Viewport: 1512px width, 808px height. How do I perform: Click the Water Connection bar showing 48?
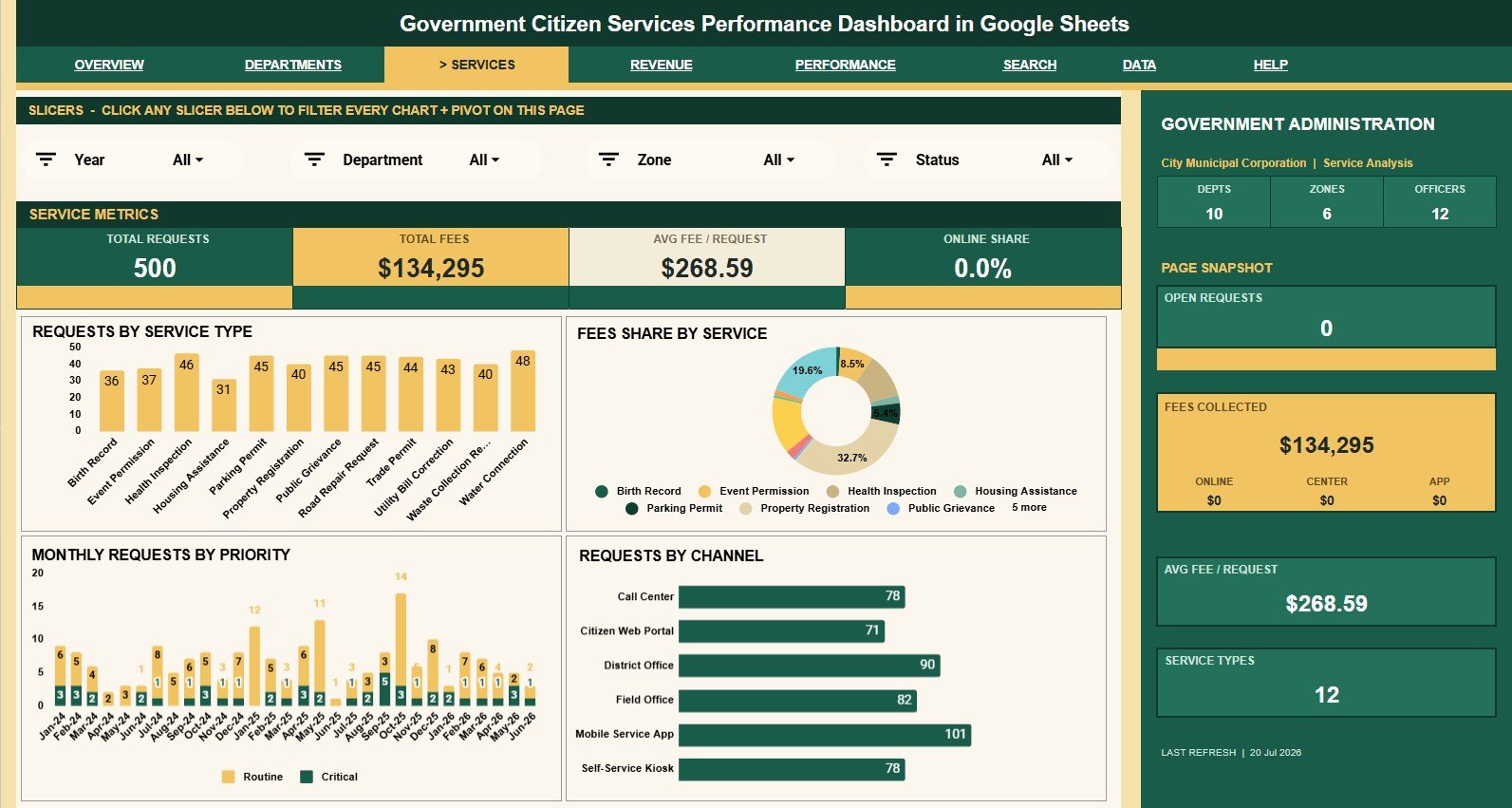point(523,391)
